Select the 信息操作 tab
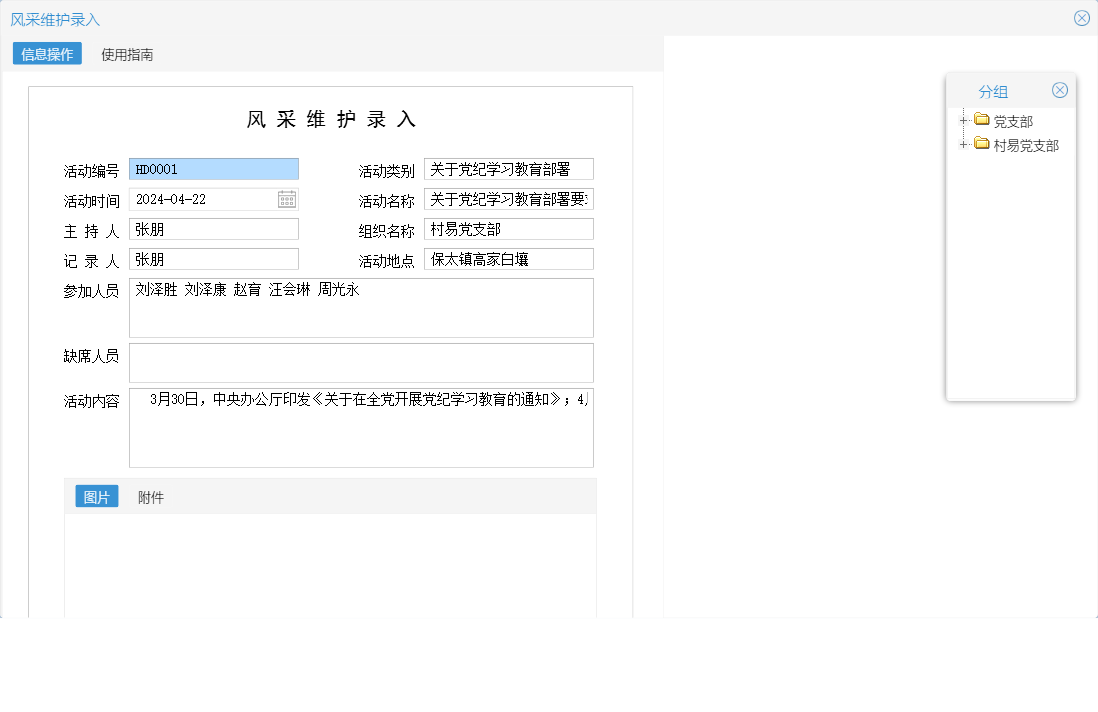This screenshot has width=1098, height=712. coord(46,55)
